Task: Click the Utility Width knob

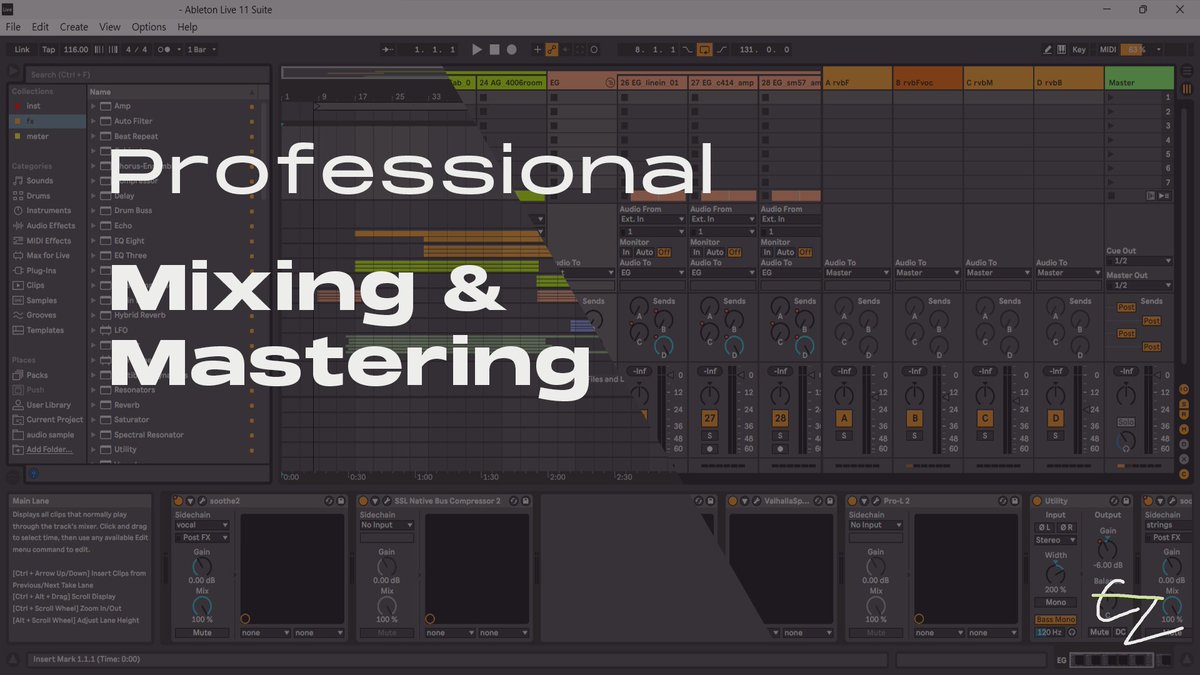Action: pos(1055,573)
